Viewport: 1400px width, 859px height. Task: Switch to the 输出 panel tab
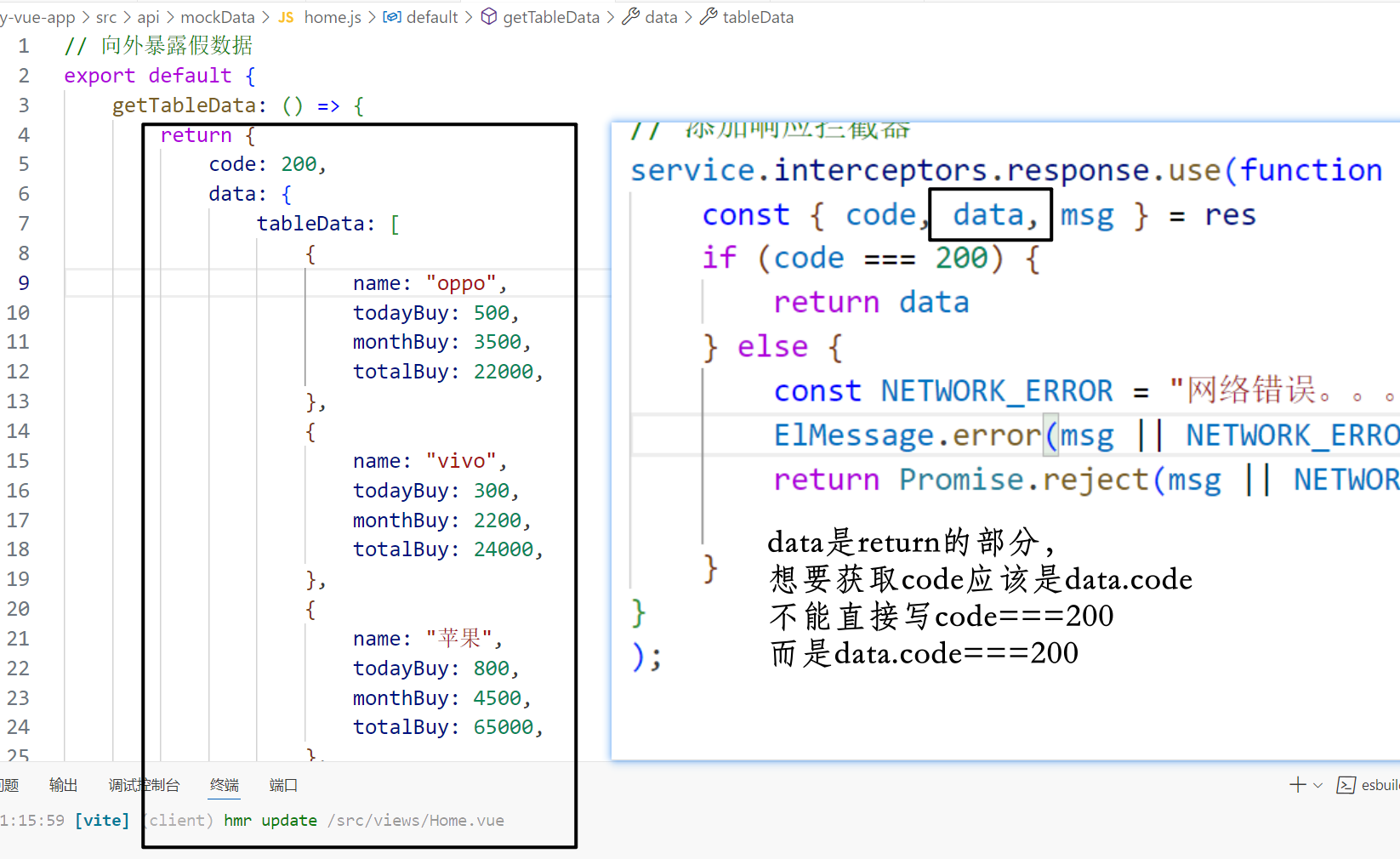[63, 784]
